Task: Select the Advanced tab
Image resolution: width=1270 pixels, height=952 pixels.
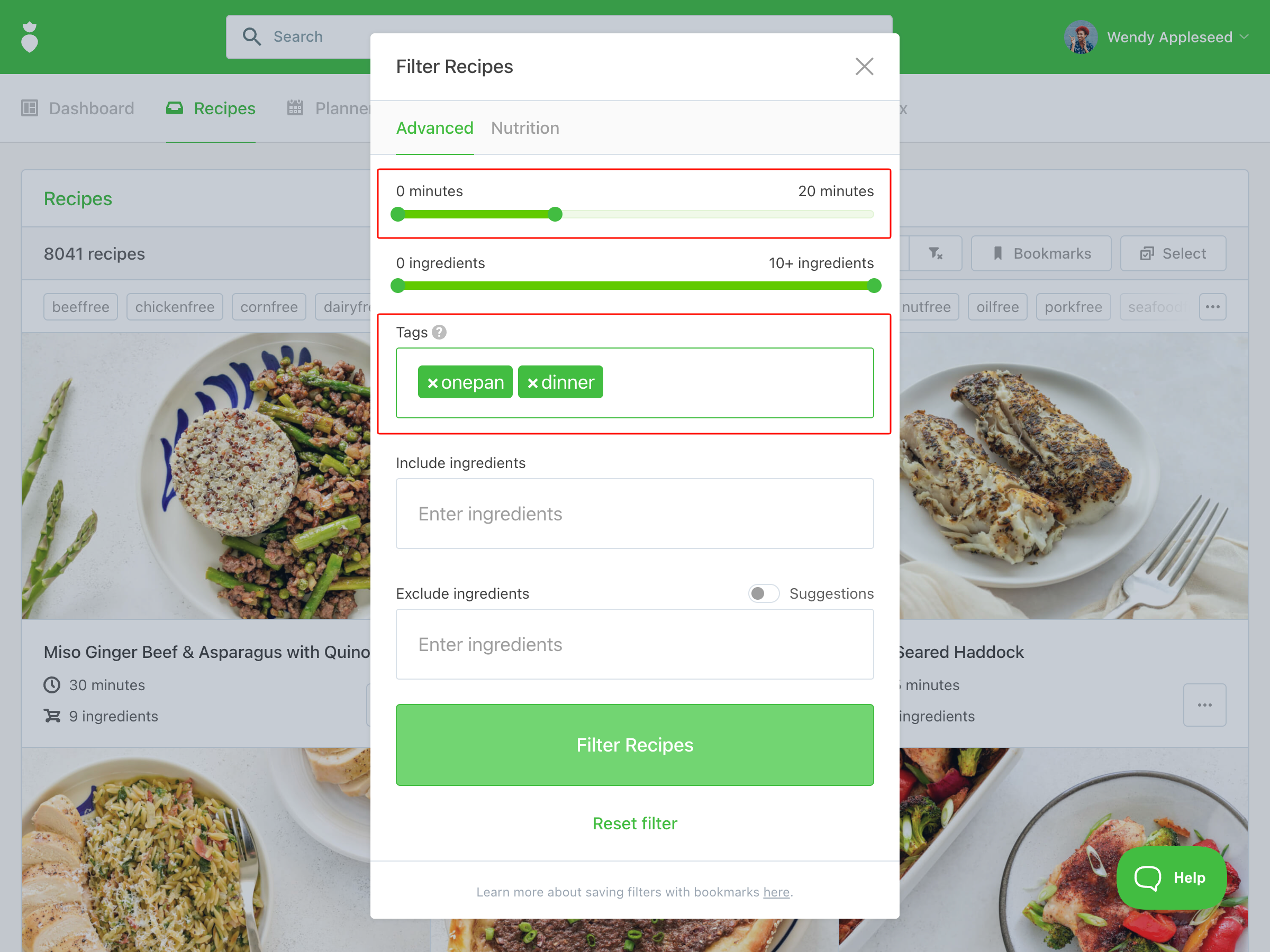Action: point(434,128)
